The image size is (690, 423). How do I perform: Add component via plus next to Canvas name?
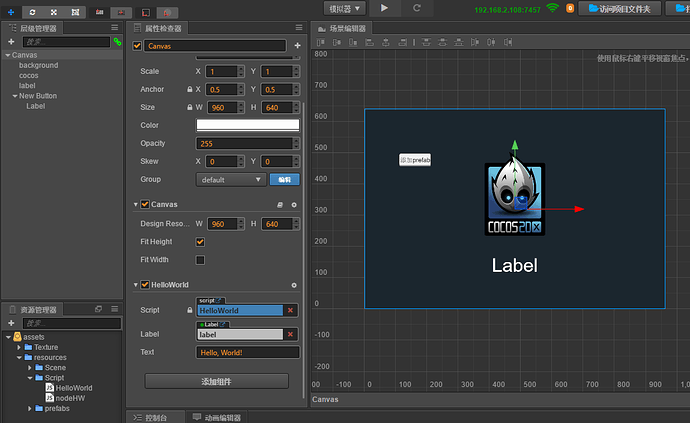coord(297,45)
